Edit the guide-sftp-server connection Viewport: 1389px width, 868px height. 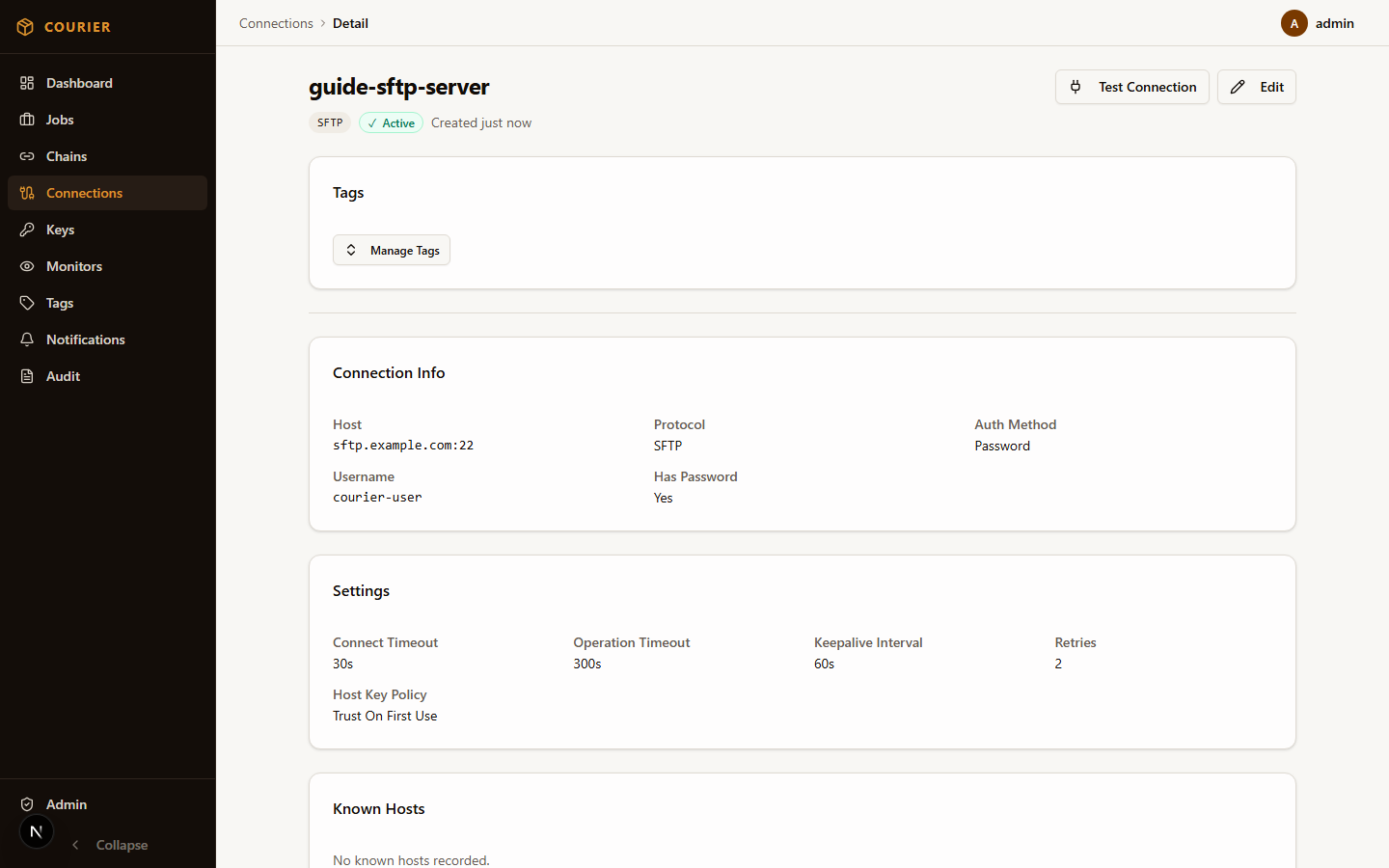coord(1256,87)
